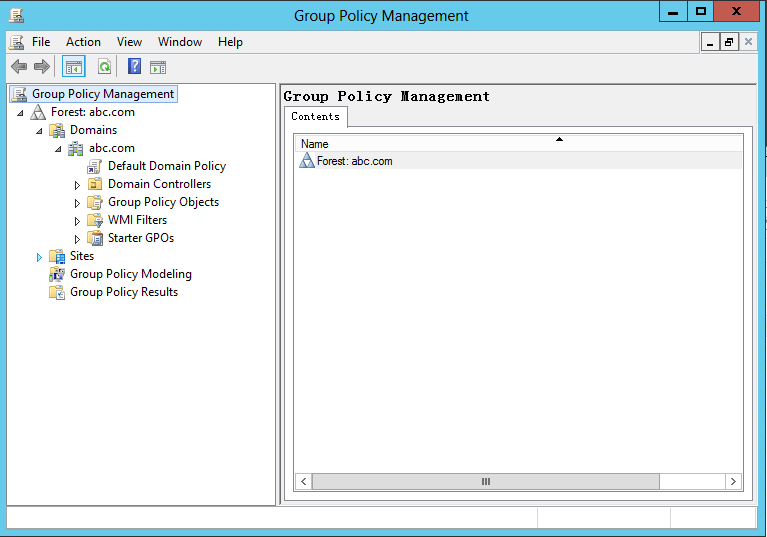Click the Domains folder icon
Viewport: 767px width, 537px height.
[x=57, y=131]
